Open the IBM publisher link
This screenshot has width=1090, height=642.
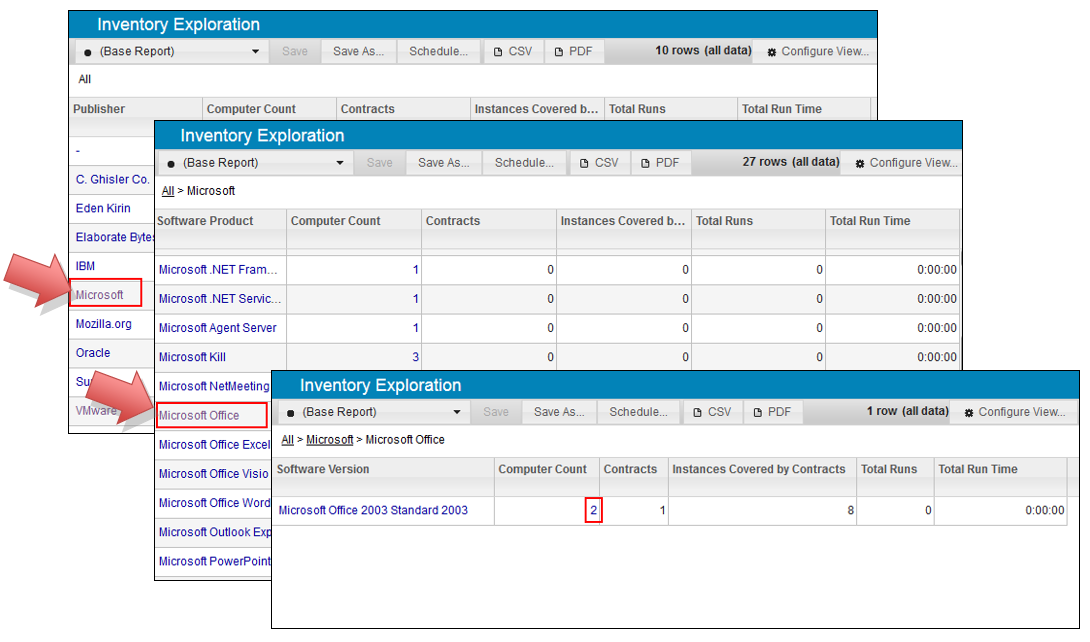(x=85, y=266)
